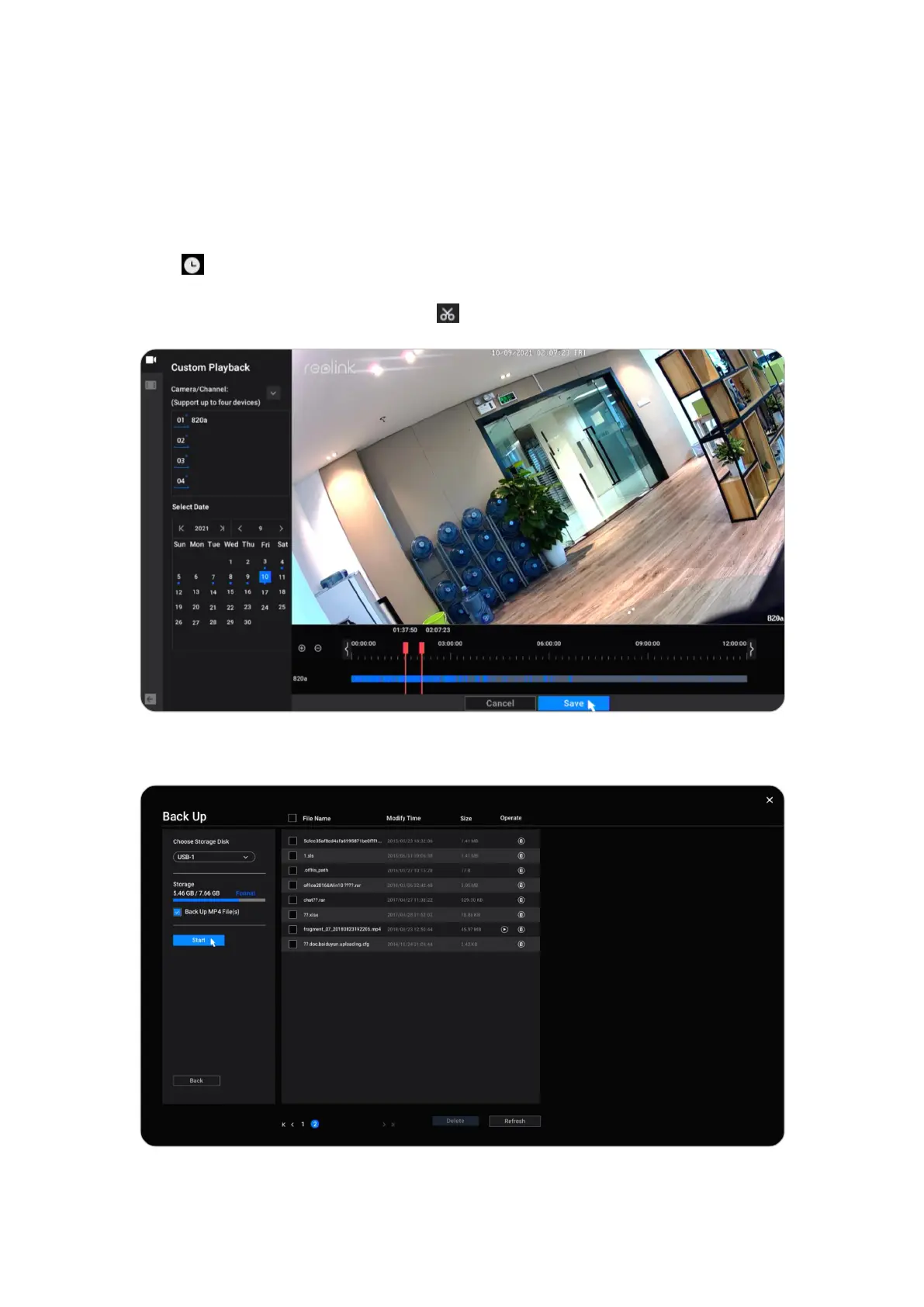Click the operate icon for 1.xls
Viewport: 924px width, 1307px height.
pos(521,856)
